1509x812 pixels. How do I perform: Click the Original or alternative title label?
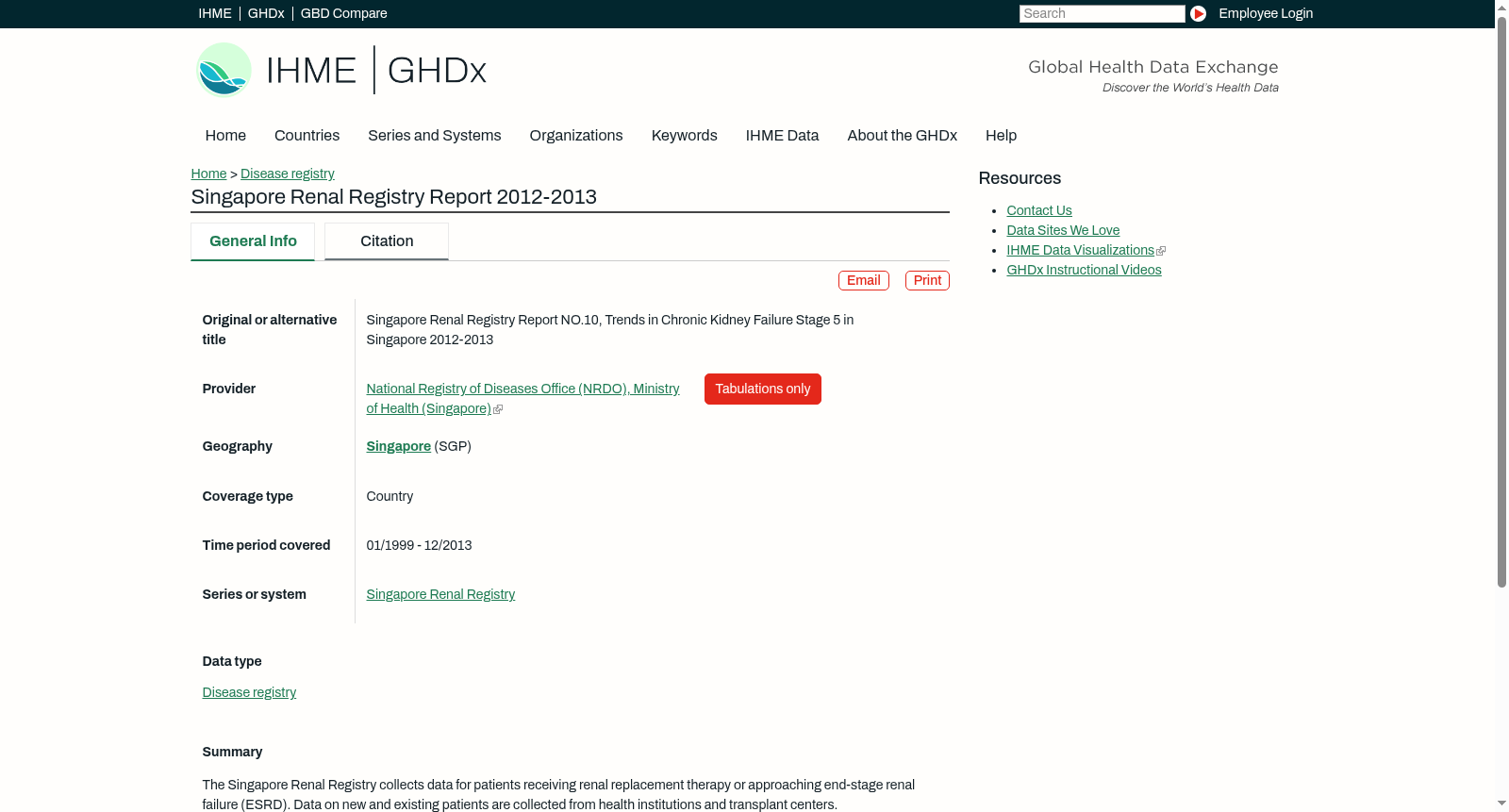[x=270, y=330]
